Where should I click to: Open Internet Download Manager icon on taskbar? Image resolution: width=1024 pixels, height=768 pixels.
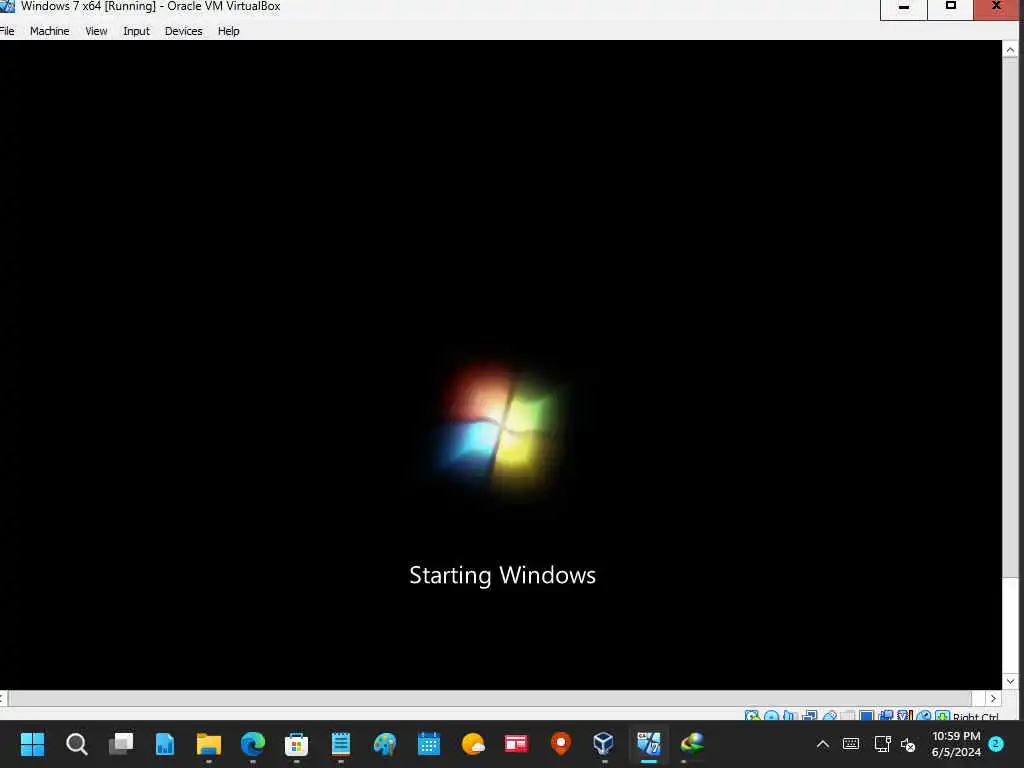pos(692,744)
